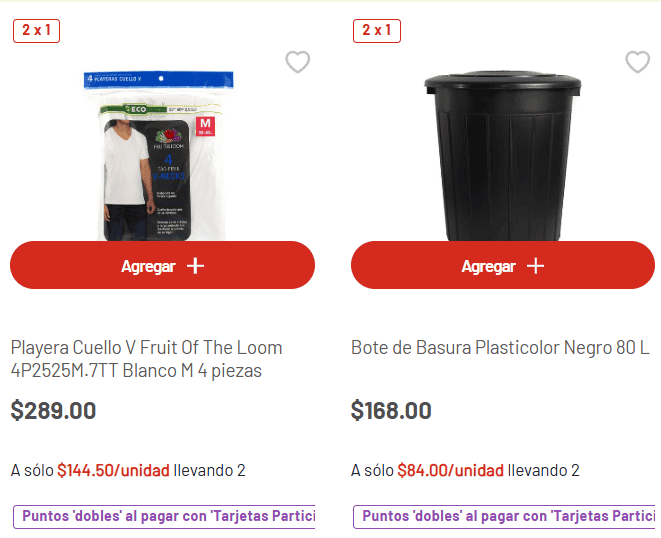Select the $84.00/unidad promo text

click(x=450, y=470)
